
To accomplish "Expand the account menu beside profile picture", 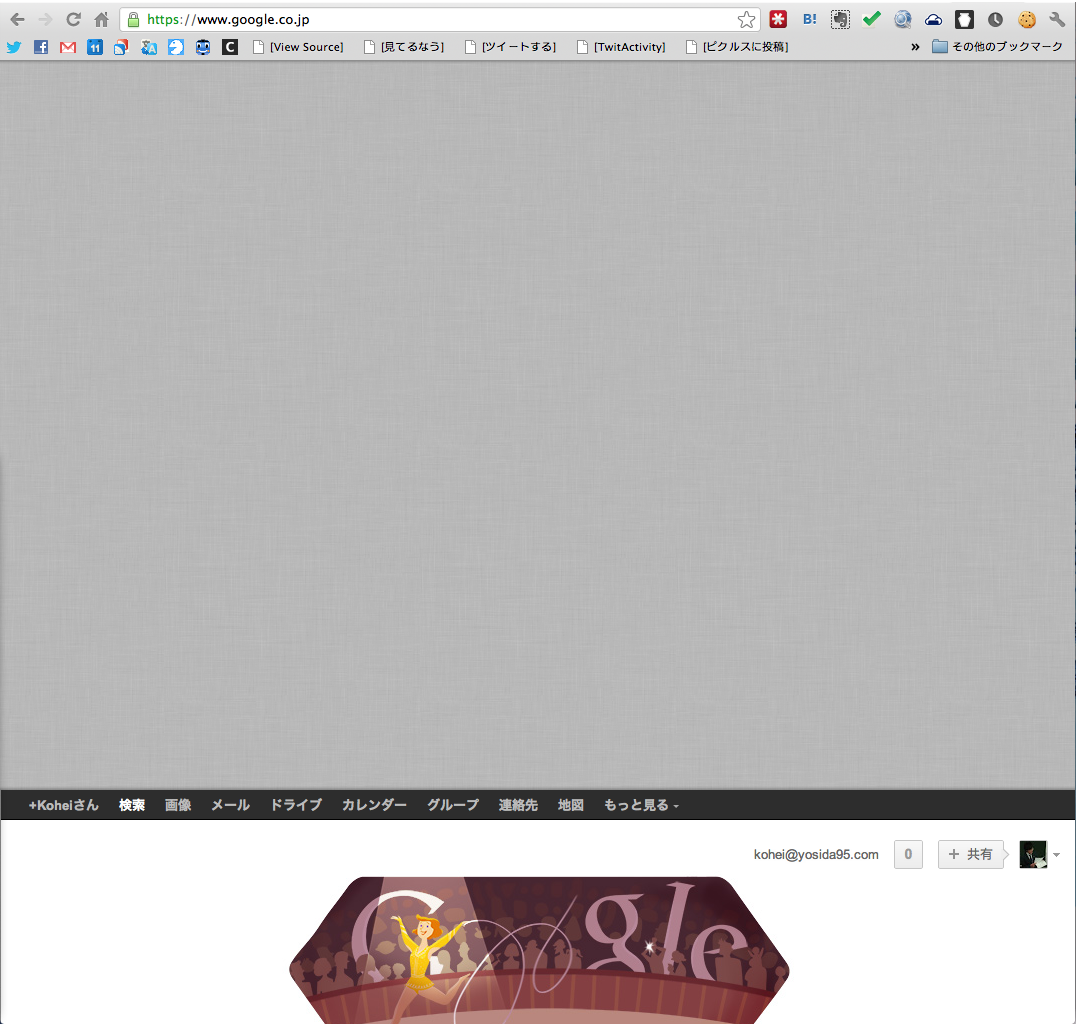I will [x=1057, y=855].
